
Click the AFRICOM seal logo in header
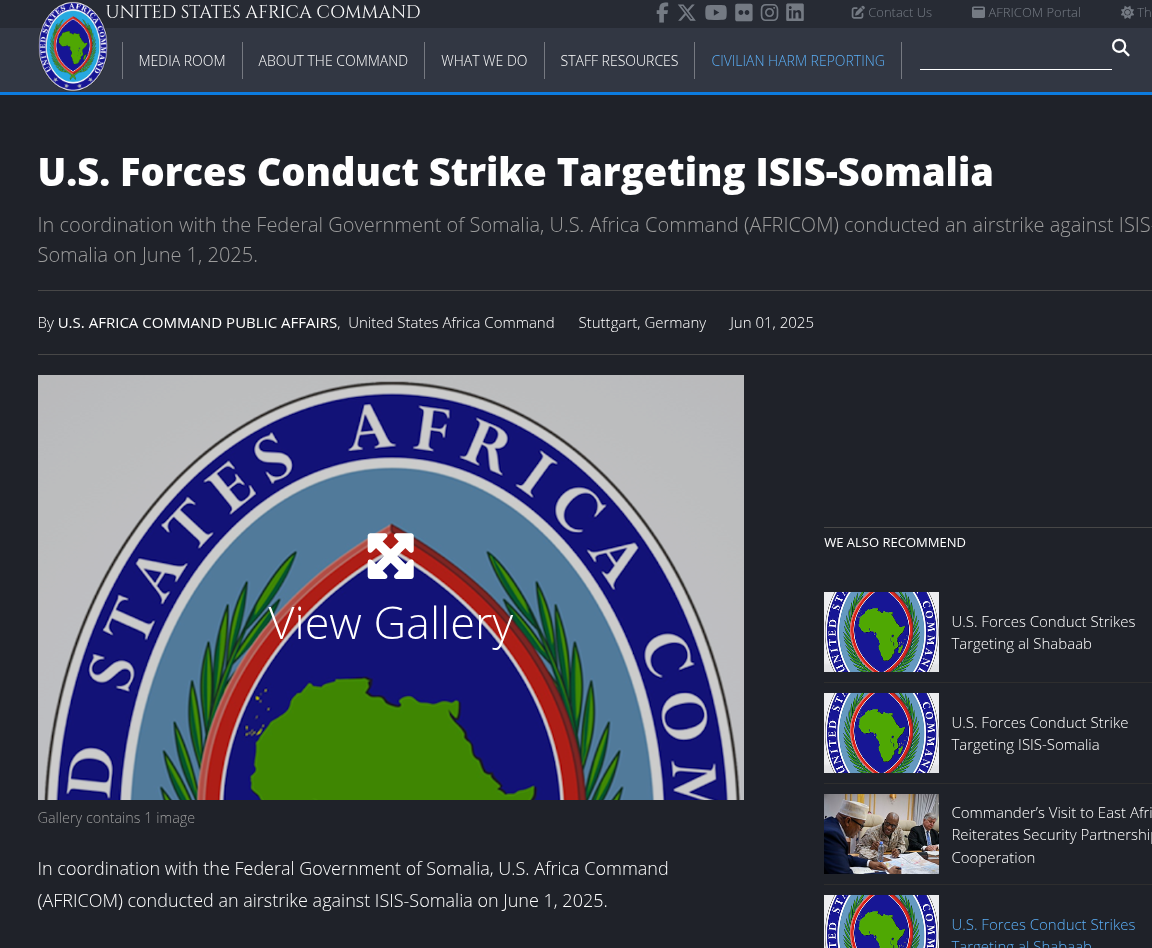click(x=73, y=46)
